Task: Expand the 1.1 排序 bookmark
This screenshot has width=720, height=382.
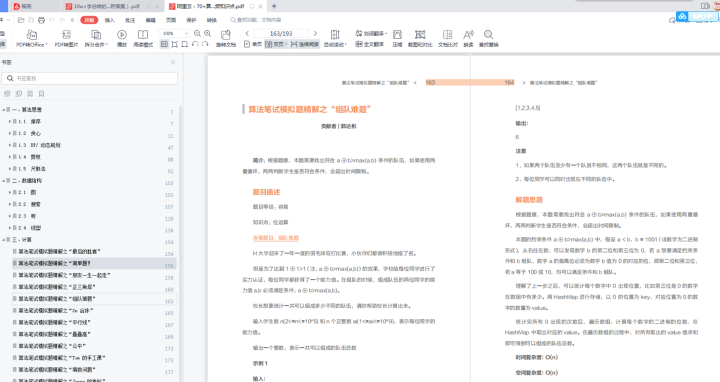Action: click(x=10, y=122)
